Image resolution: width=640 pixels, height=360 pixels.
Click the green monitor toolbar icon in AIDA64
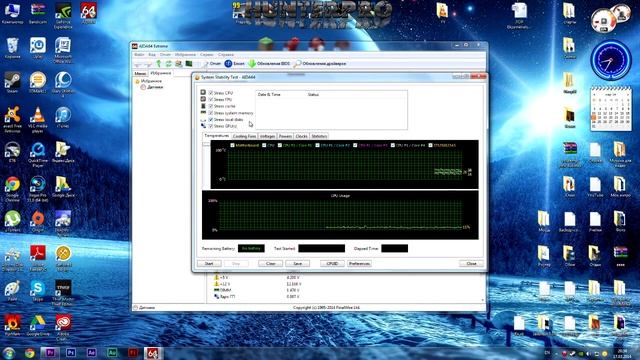pyautogui.click(x=189, y=64)
